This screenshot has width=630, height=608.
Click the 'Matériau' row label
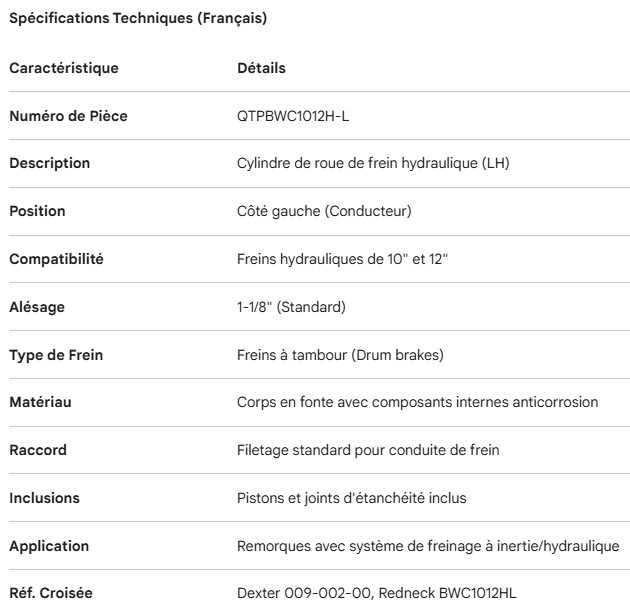pyautogui.click(x=40, y=402)
